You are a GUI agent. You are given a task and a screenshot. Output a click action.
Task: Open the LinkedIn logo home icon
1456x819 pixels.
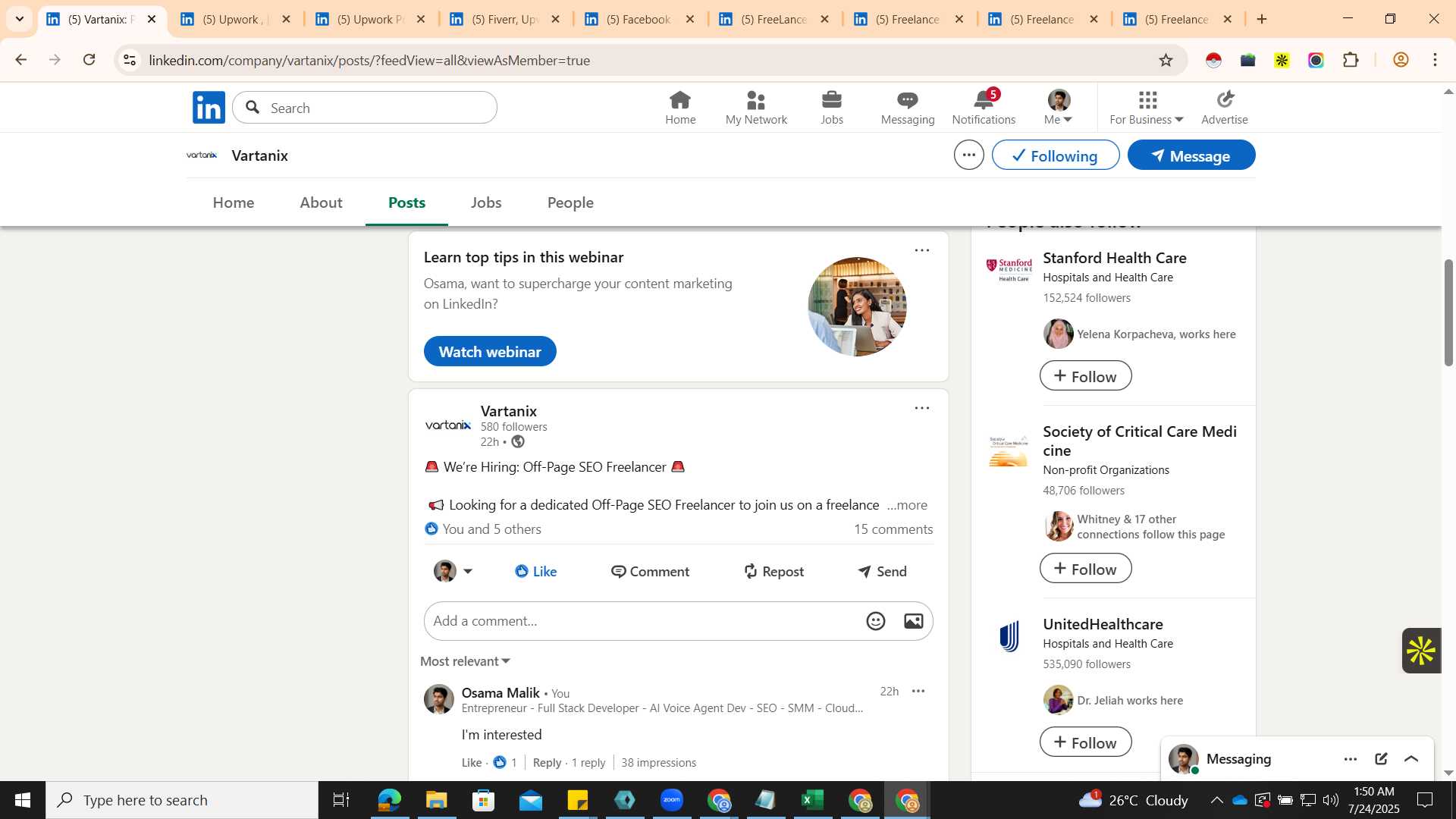point(209,108)
